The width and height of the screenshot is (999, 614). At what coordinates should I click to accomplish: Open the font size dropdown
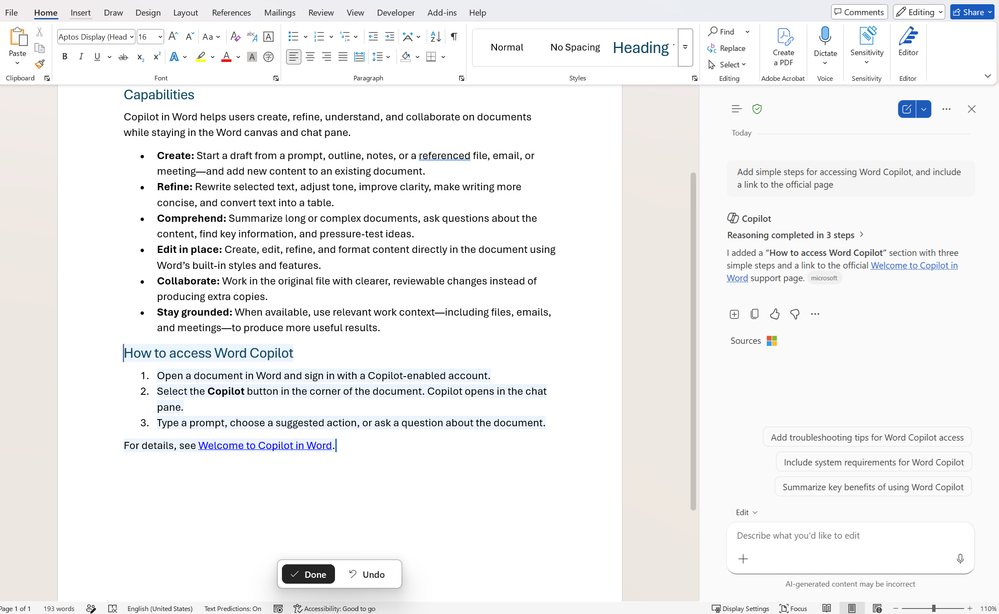160,37
